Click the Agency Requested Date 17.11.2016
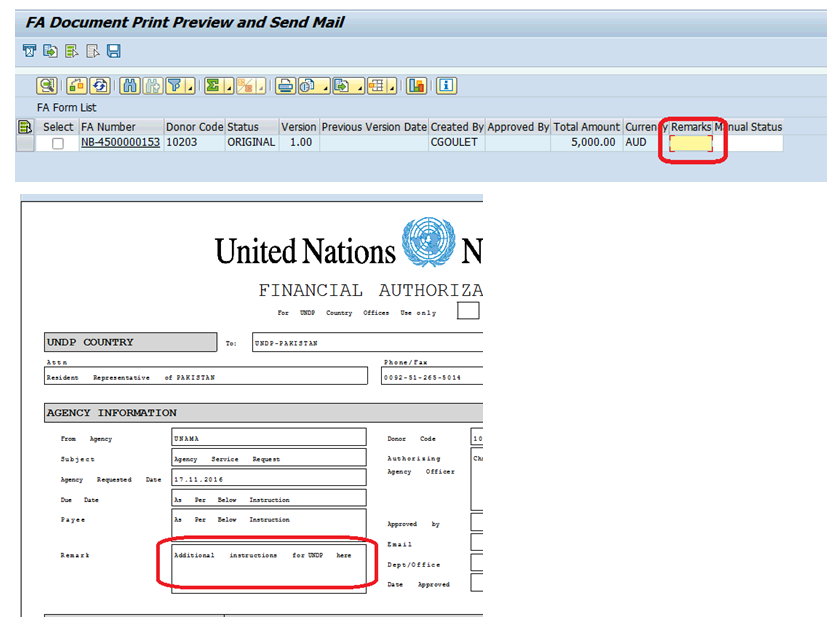 [x=269, y=477]
